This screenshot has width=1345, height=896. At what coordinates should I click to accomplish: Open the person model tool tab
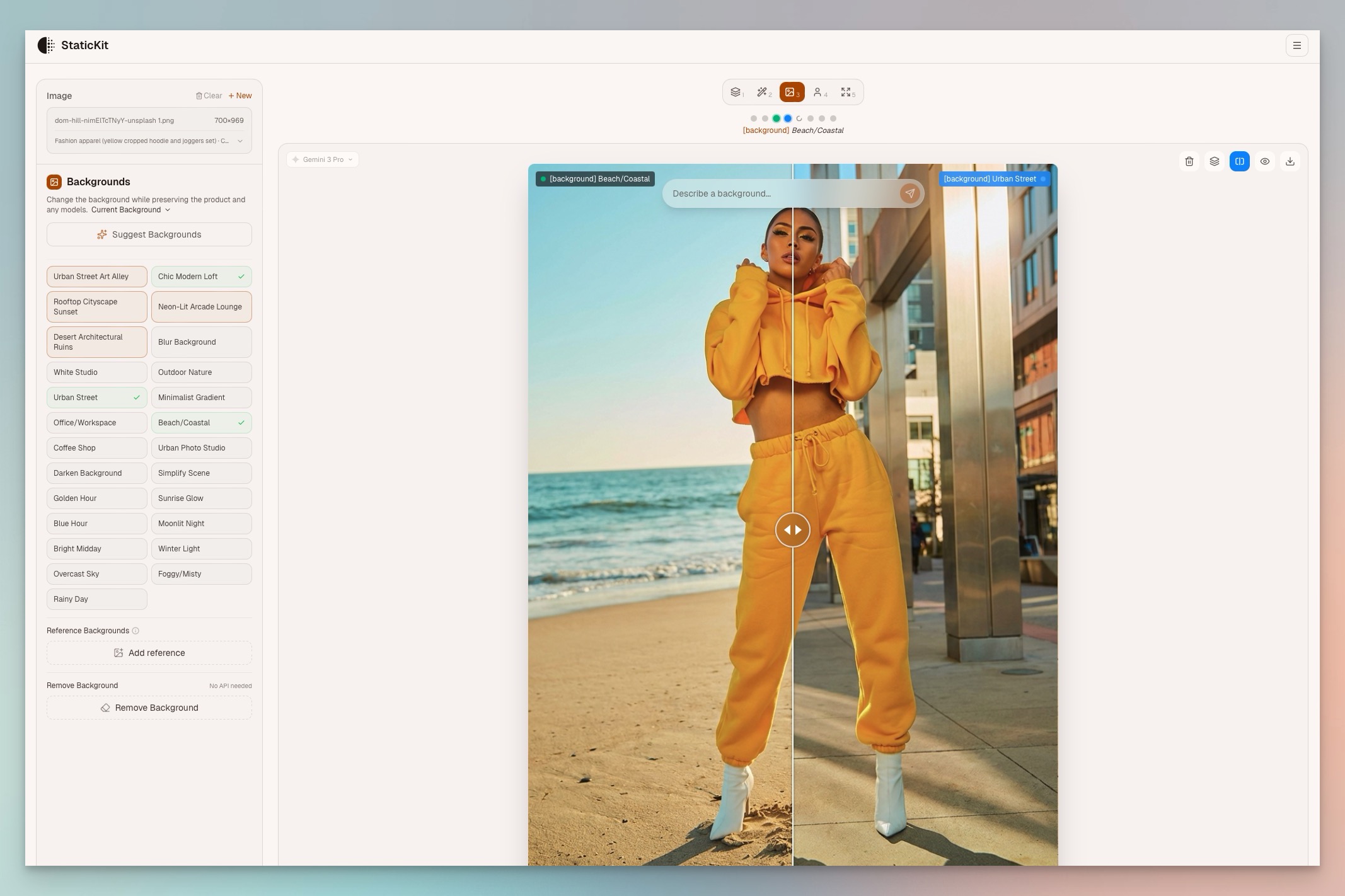click(x=819, y=93)
